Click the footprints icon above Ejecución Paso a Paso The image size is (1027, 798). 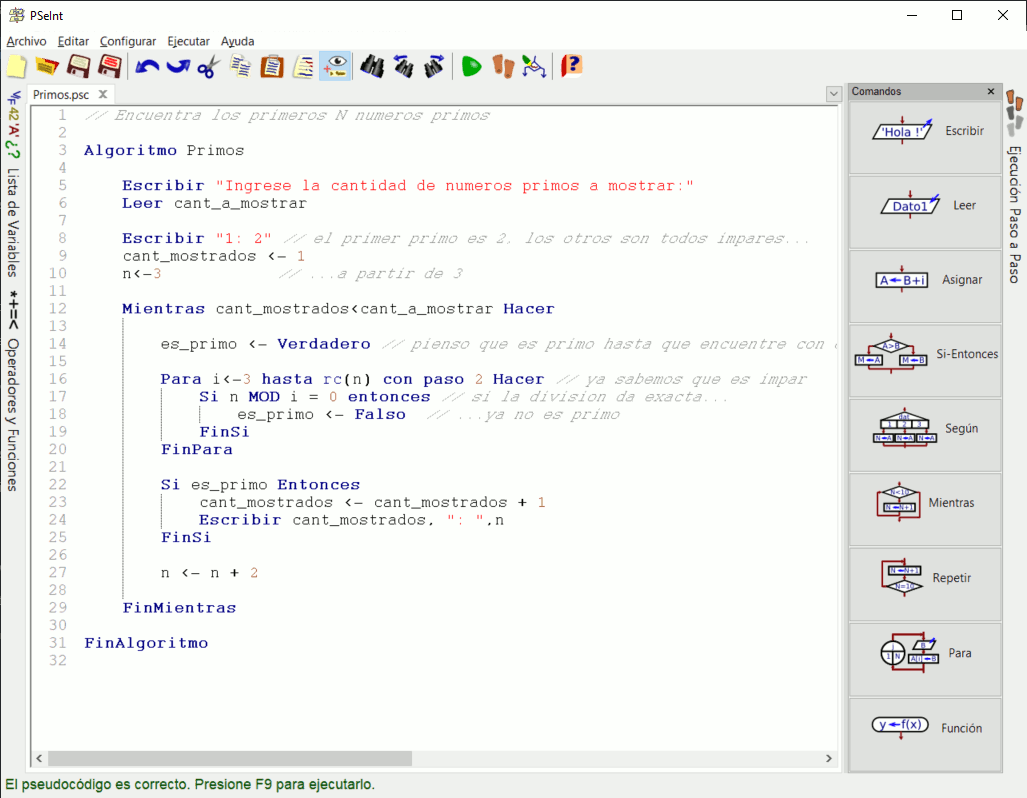pos(1014,114)
